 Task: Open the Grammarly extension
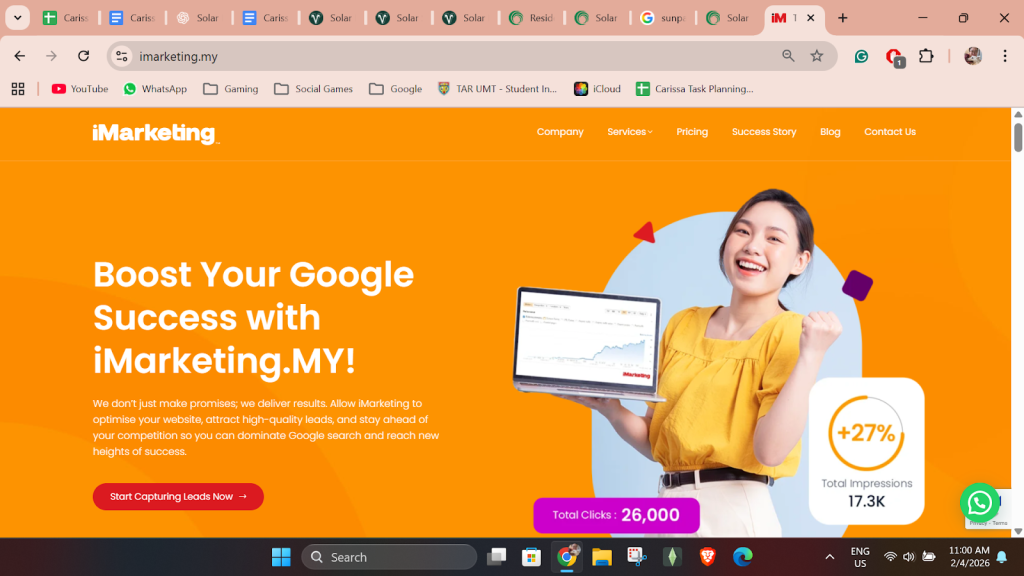pyautogui.click(x=861, y=56)
